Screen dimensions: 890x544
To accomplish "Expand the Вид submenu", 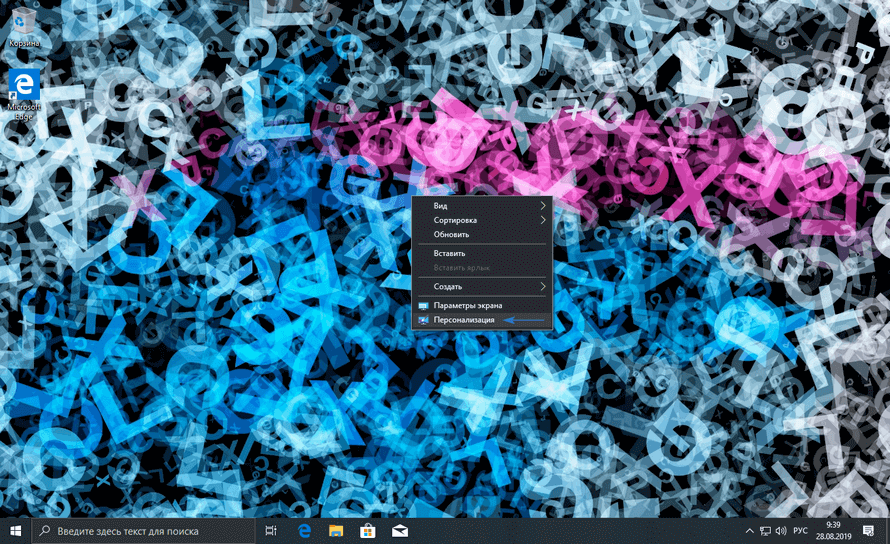I will click(x=482, y=206).
